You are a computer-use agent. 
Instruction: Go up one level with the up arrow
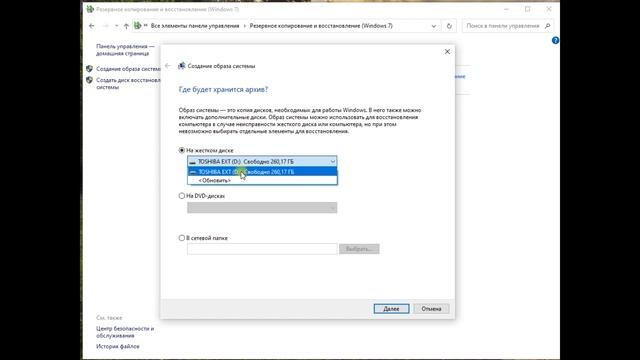pyautogui.click(x=126, y=26)
